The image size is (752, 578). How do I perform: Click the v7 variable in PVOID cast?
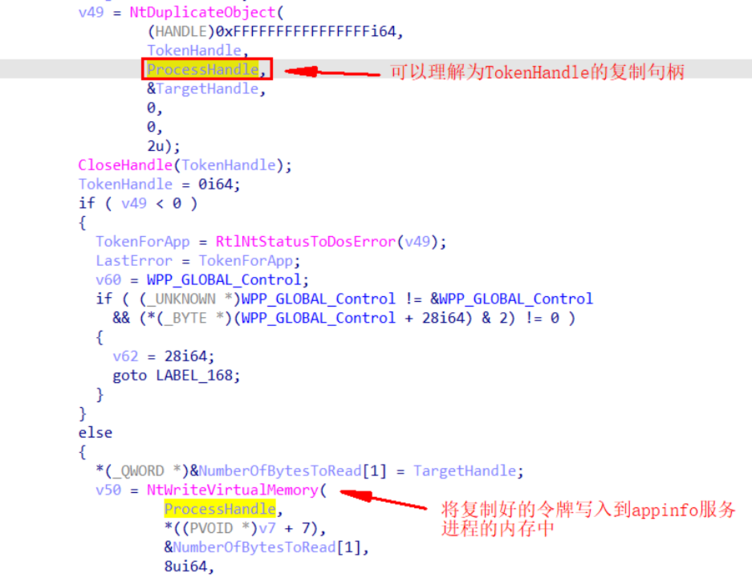(267, 528)
